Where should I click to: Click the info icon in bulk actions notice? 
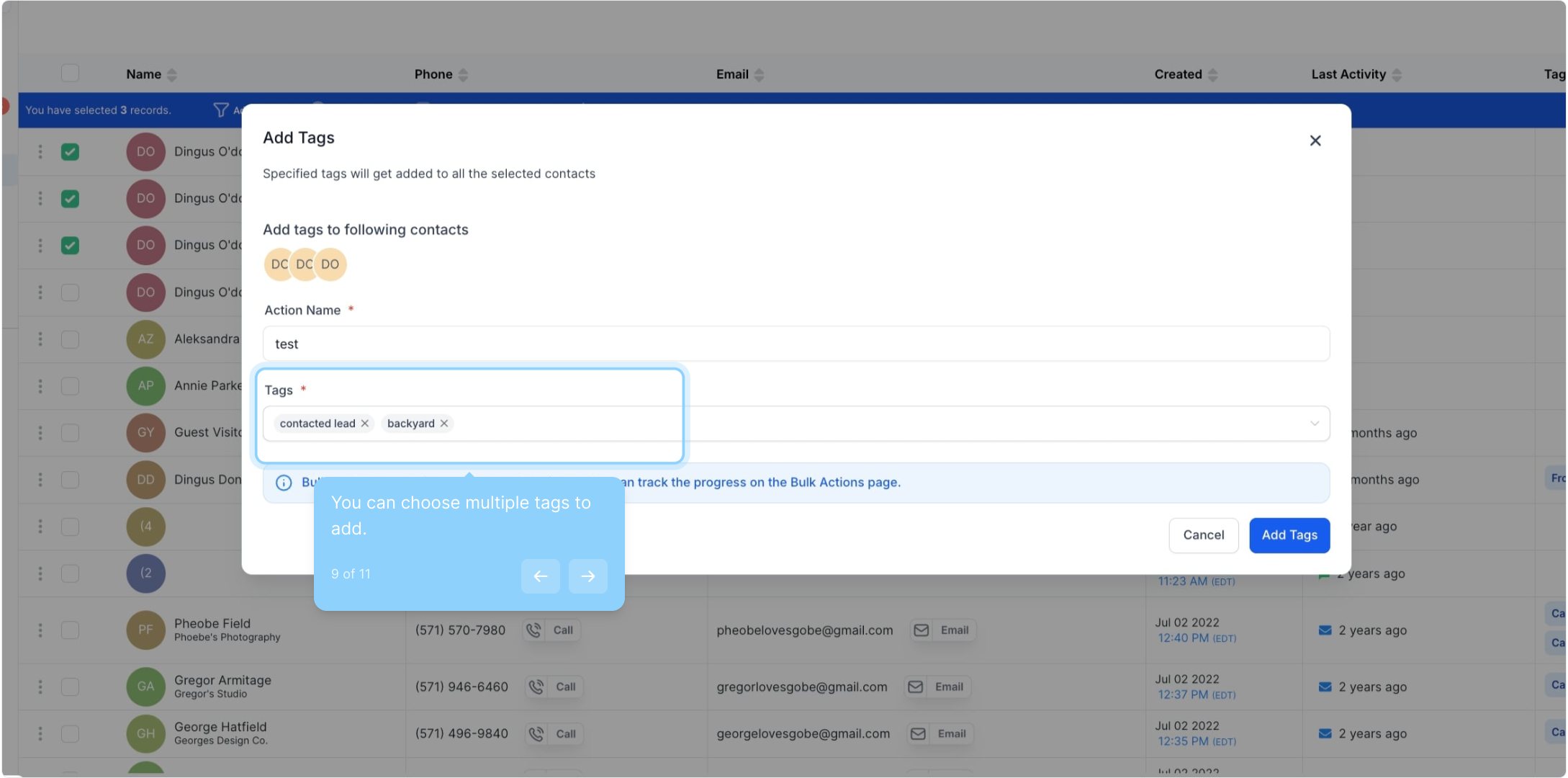tap(284, 483)
